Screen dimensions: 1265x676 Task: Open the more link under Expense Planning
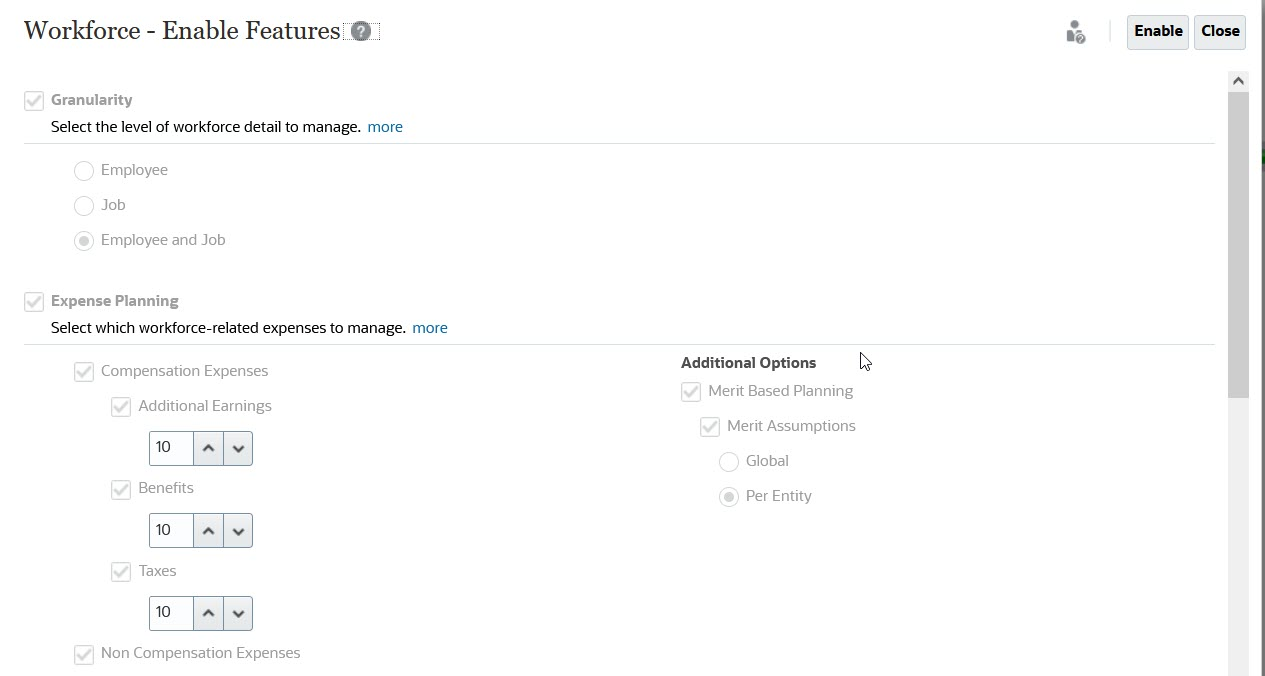click(430, 328)
